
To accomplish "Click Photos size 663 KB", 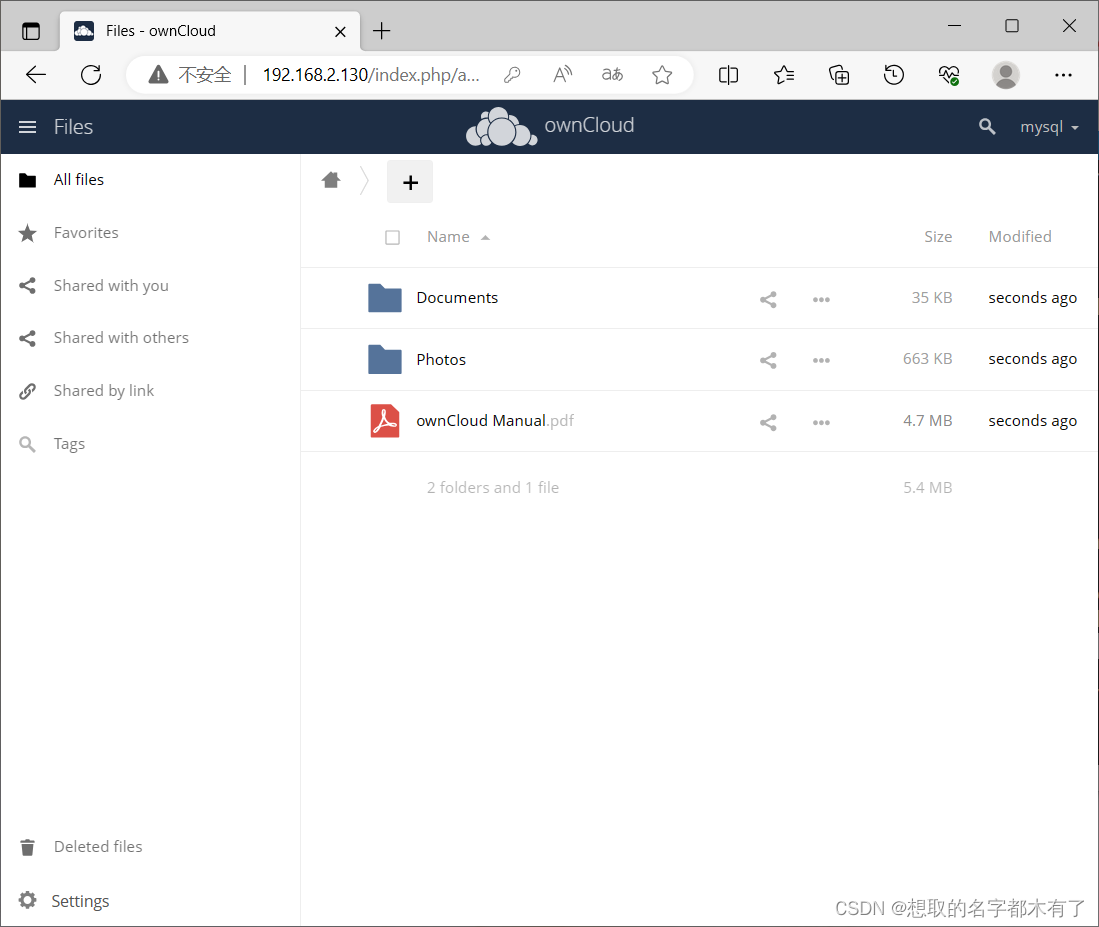I will pos(927,359).
